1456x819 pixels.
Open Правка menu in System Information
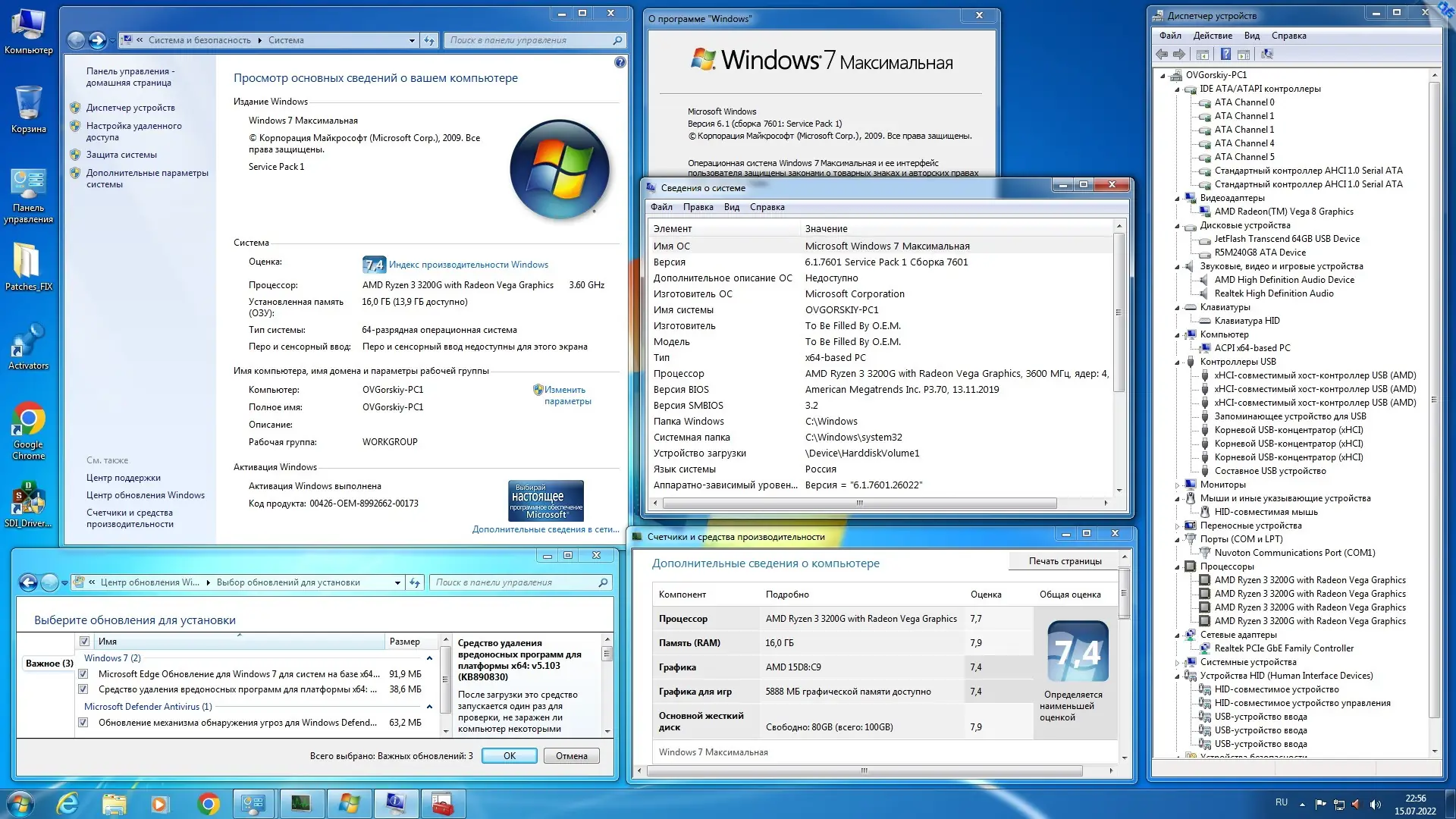[697, 207]
